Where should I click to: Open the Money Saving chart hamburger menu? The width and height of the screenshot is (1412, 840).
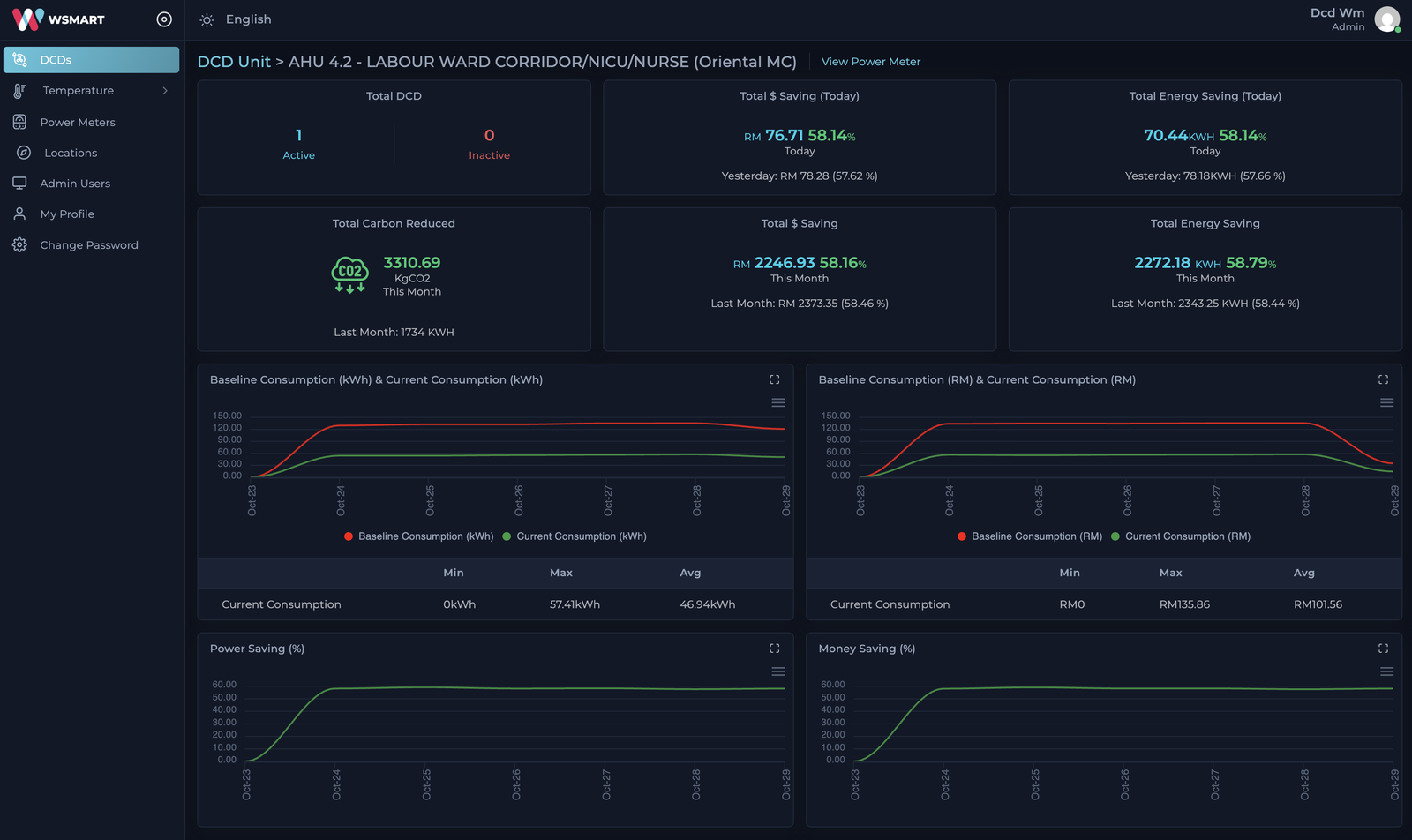(1386, 671)
